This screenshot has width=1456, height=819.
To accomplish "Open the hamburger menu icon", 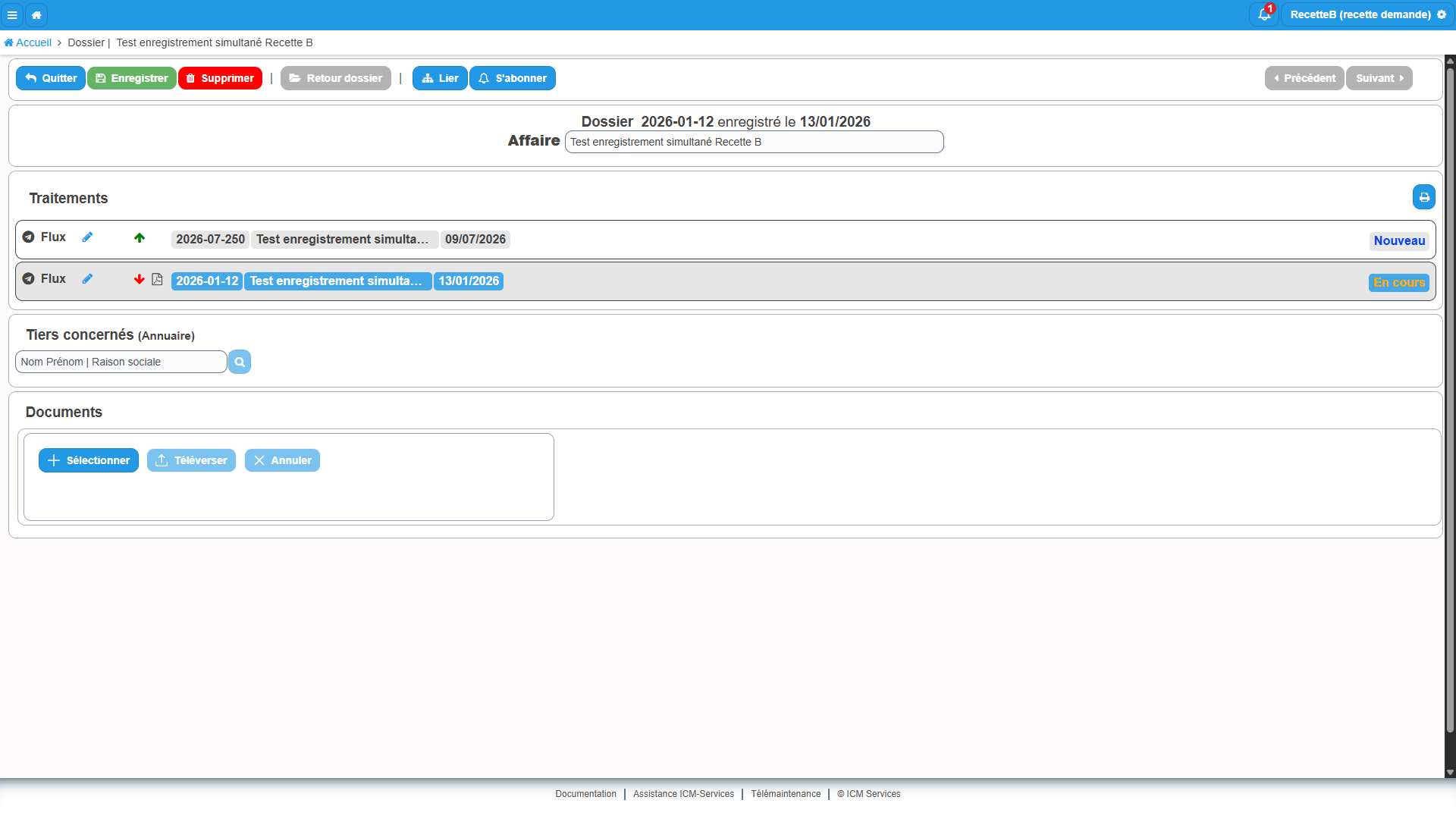I will (x=12, y=15).
